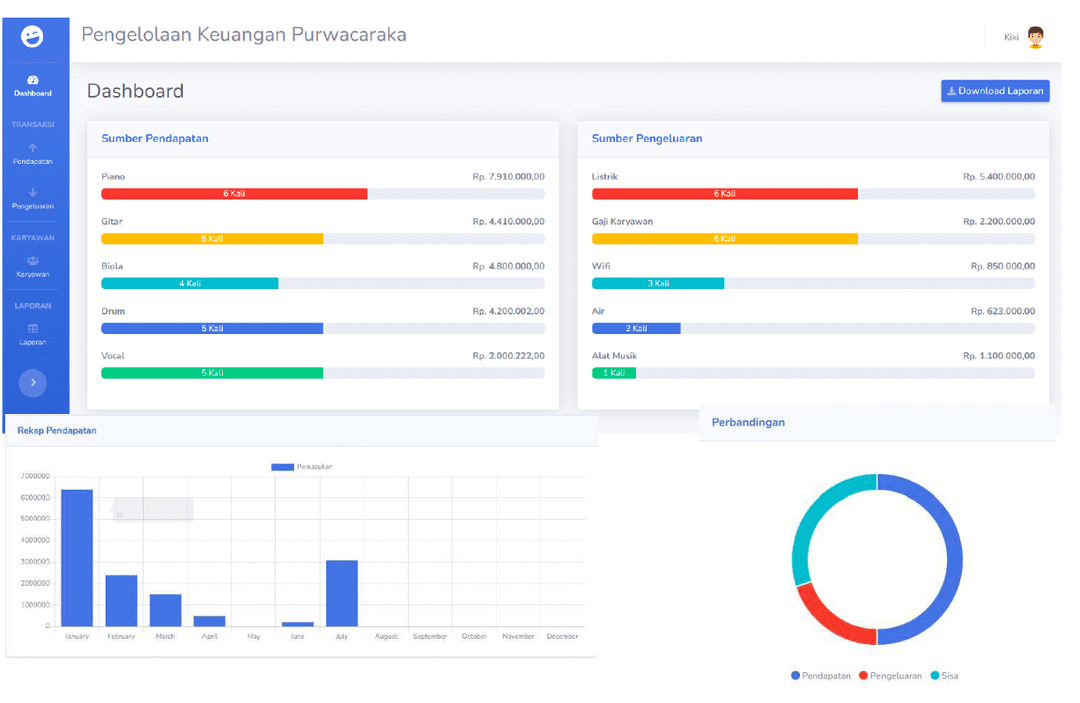Click the yellow Gaji Karyawan progress bar

tap(724, 239)
